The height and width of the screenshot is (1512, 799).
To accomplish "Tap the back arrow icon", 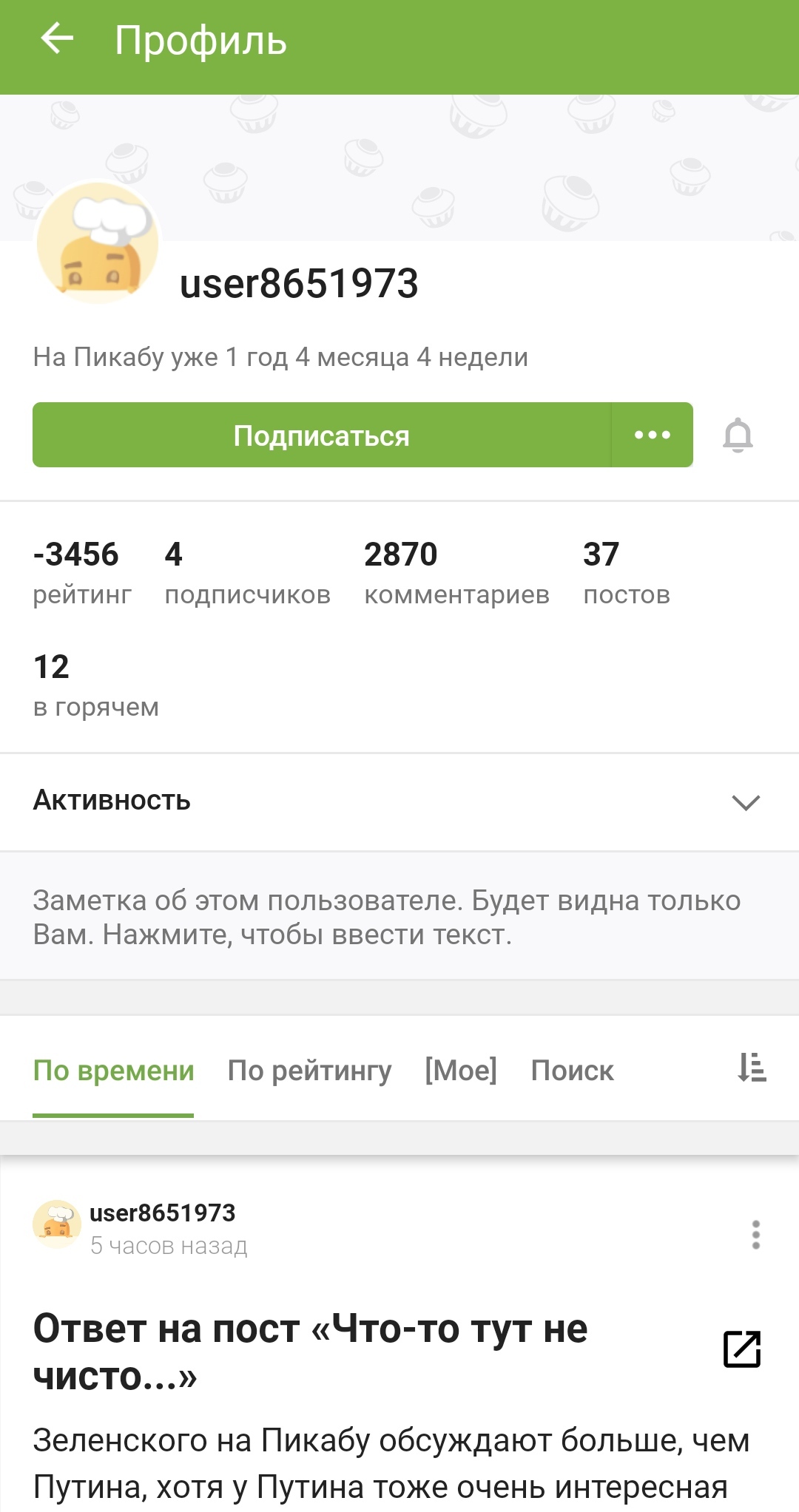I will tap(57, 39).
